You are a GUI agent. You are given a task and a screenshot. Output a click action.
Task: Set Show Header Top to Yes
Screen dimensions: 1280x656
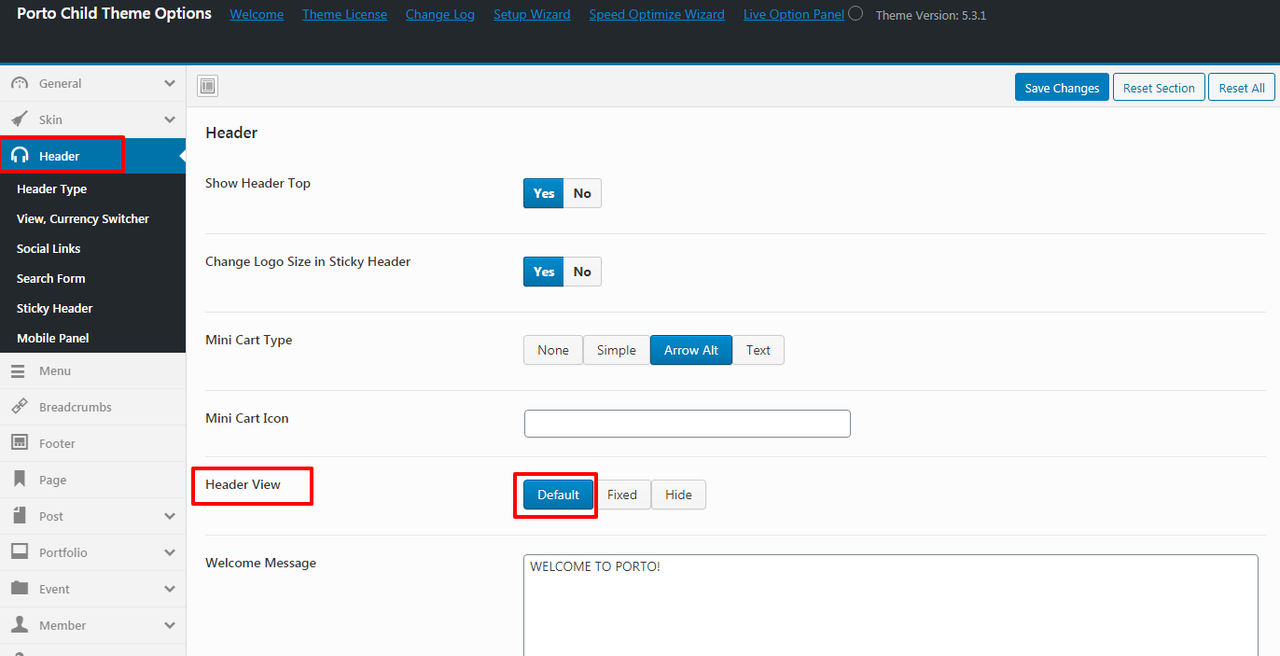(544, 193)
